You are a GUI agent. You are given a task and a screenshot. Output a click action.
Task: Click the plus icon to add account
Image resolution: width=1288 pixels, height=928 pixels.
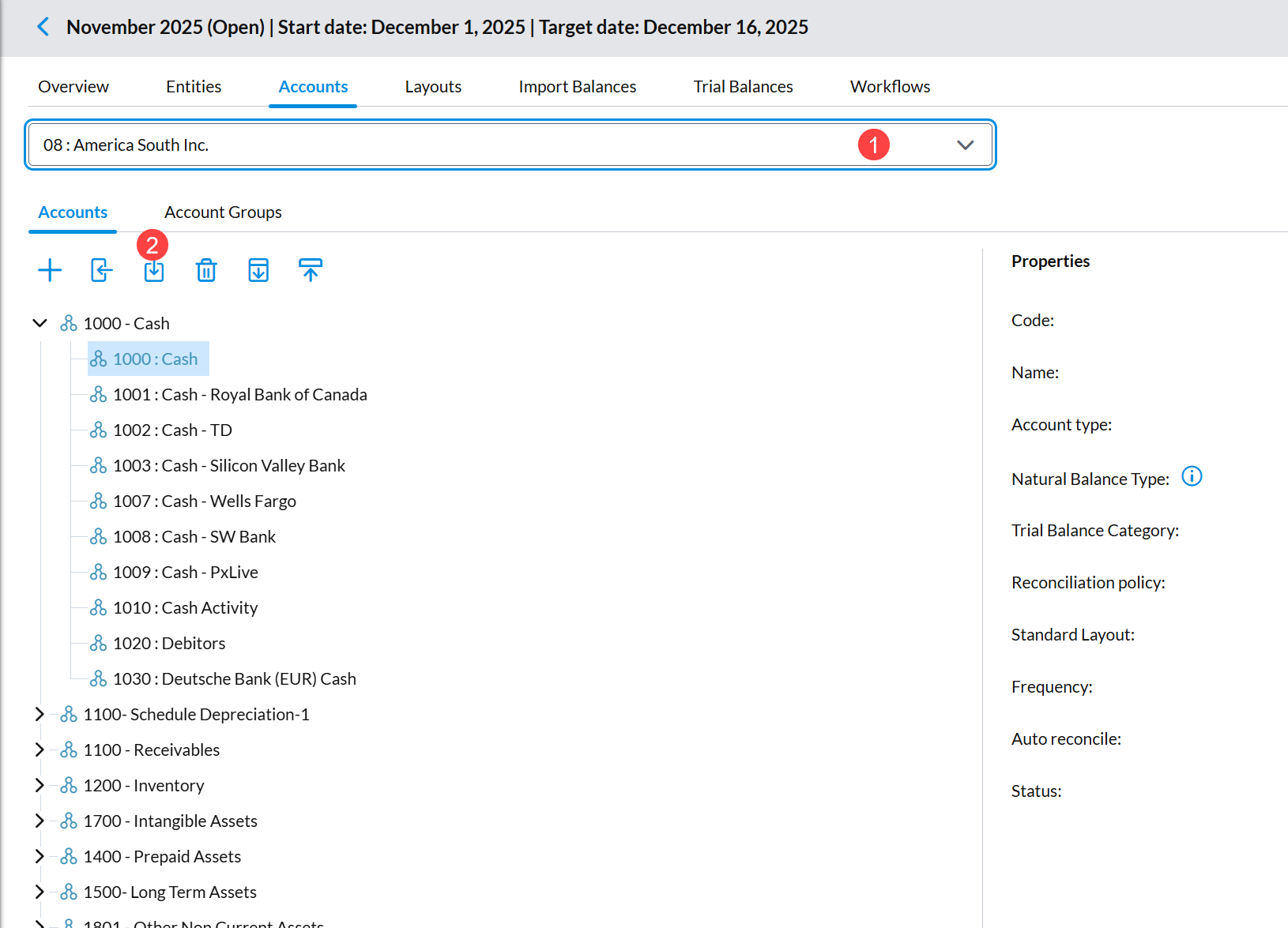tap(50, 270)
